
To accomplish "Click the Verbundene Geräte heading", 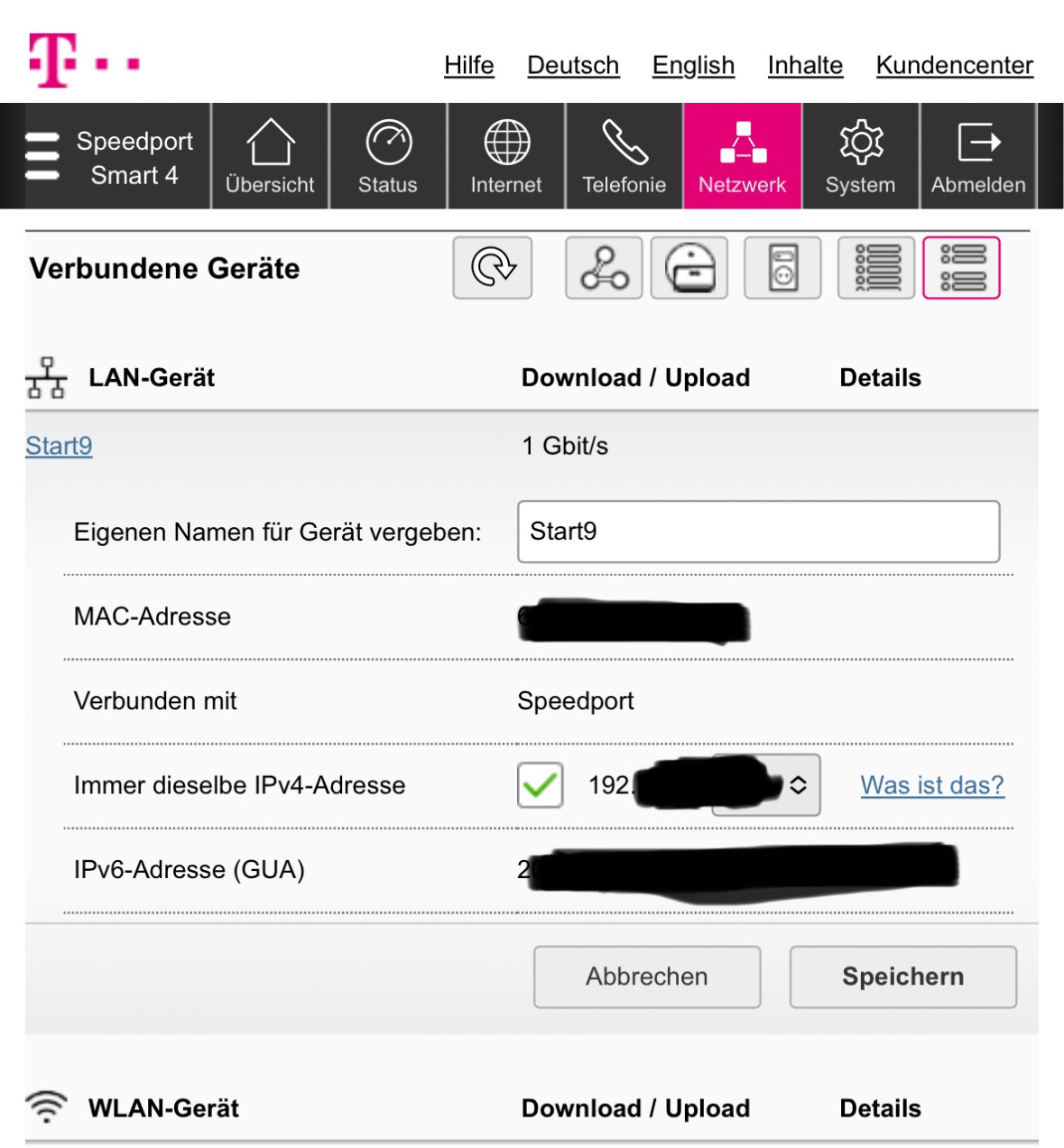I will tap(164, 268).
